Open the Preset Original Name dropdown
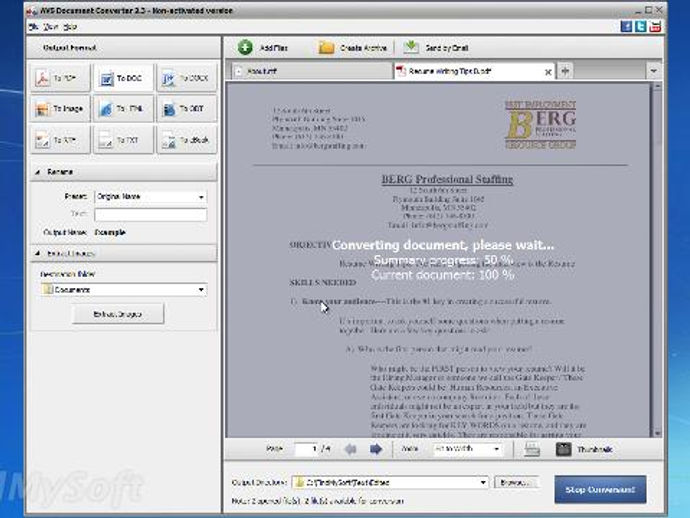This screenshot has height=518, width=690. (x=150, y=197)
